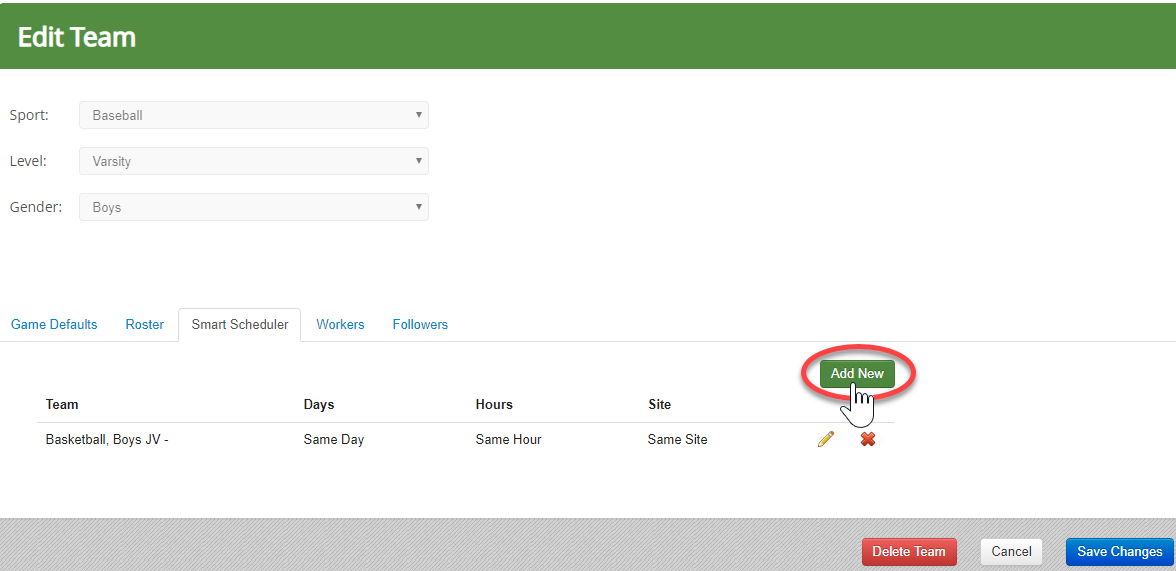Select the Smart Scheduler tab
The width and height of the screenshot is (1176, 571).
pyautogui.click(x=240, y=325)
